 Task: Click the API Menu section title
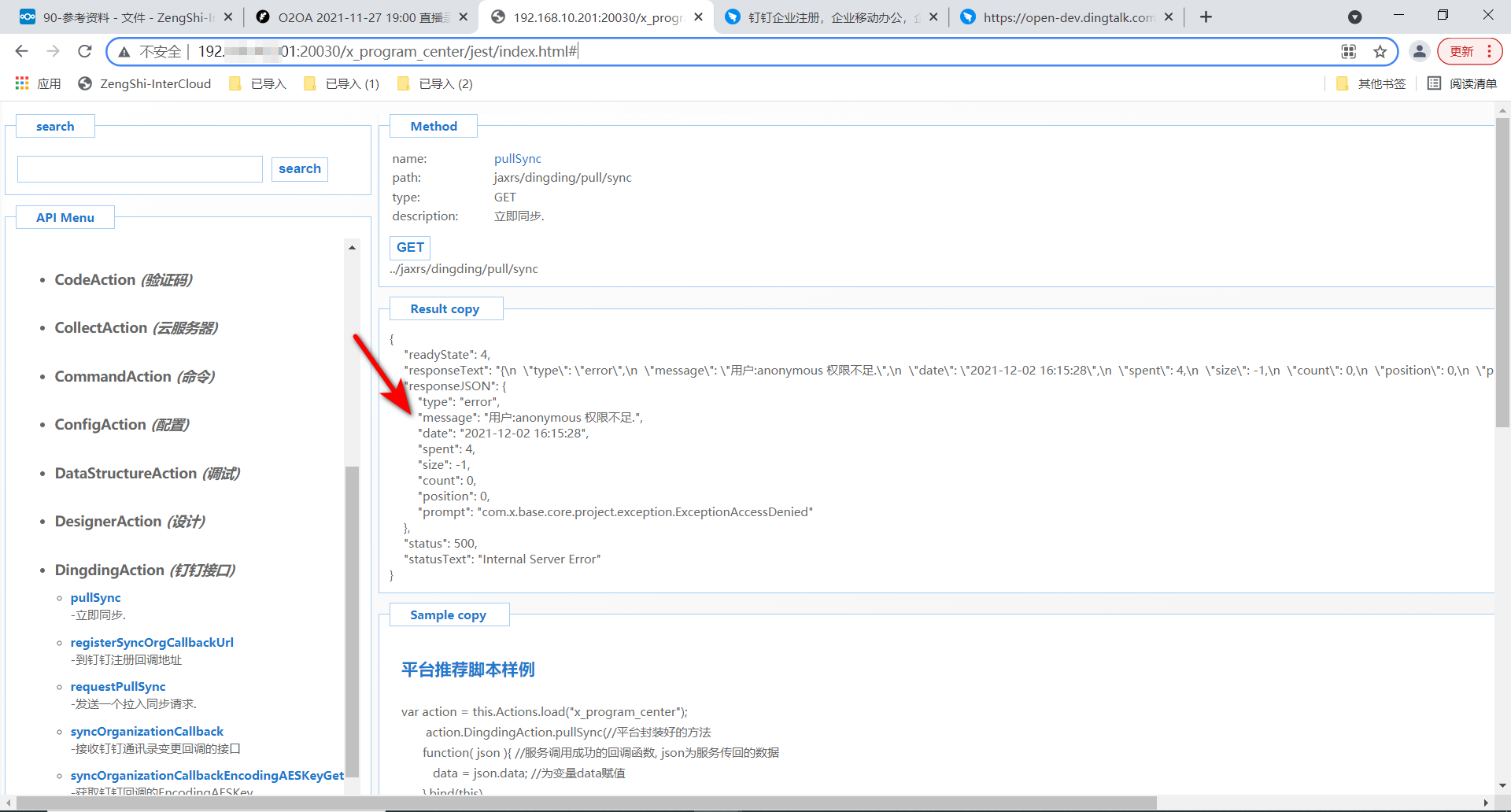tap(65, 218)
